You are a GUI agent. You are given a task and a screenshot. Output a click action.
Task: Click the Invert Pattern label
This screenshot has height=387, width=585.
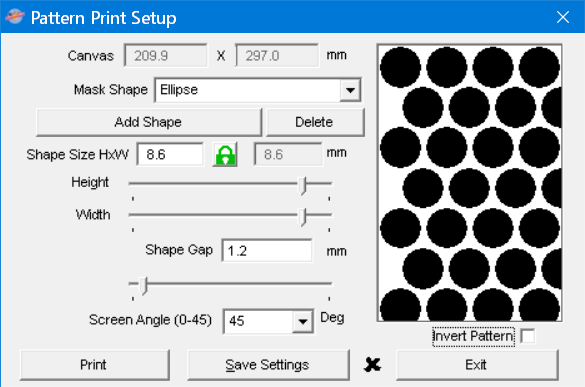pos(473,336)
